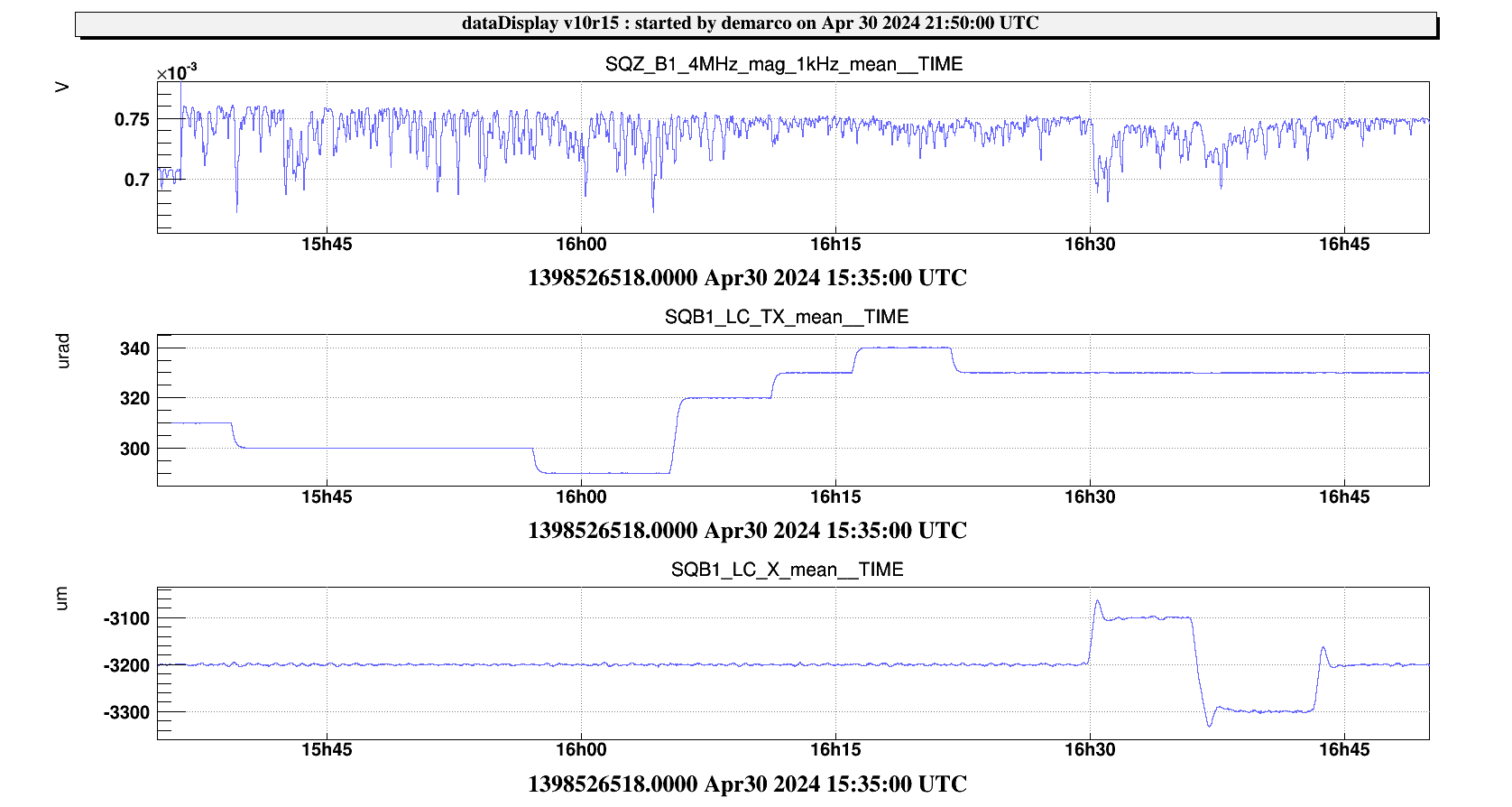Click the 16h30 tick label under X plot
Image resolution: width=1512 pixels, height=807 pixels.
point(1090,750)
